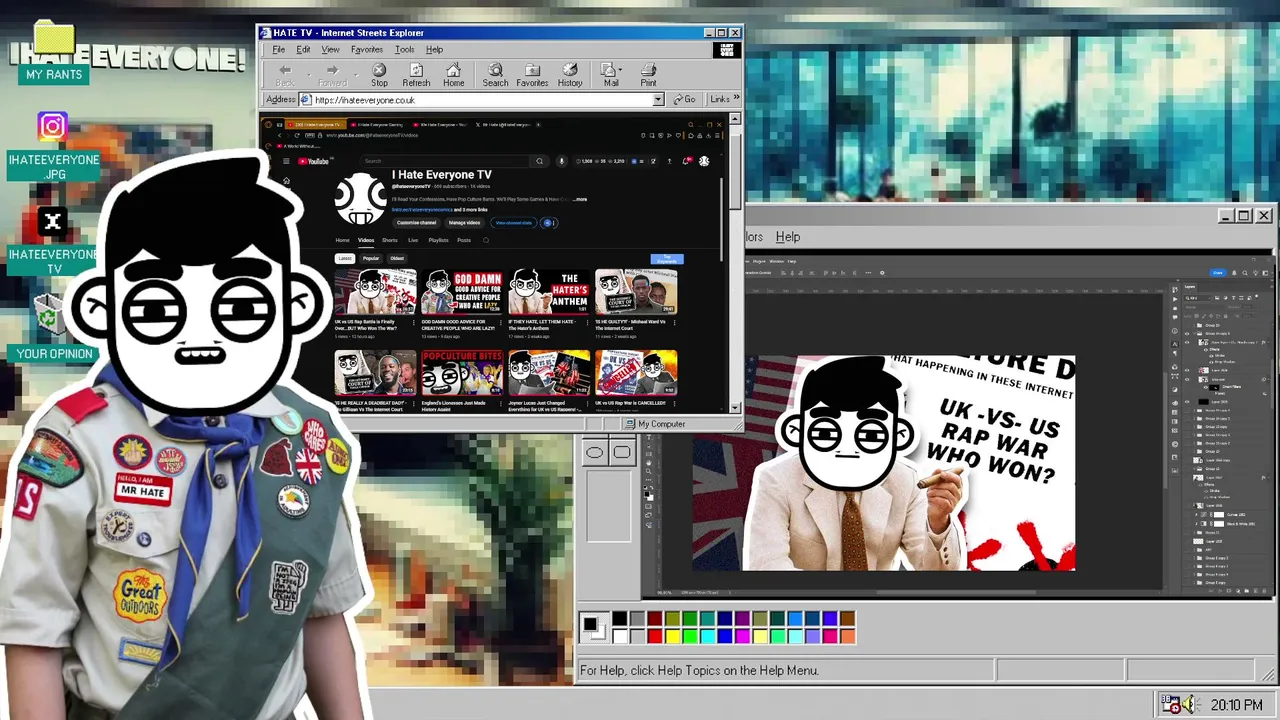Image resolution: width=1280 pixels, height=720 pixels.
Task: Open The Hater's Anthem video thumbnail
Action: coord(548,291)
